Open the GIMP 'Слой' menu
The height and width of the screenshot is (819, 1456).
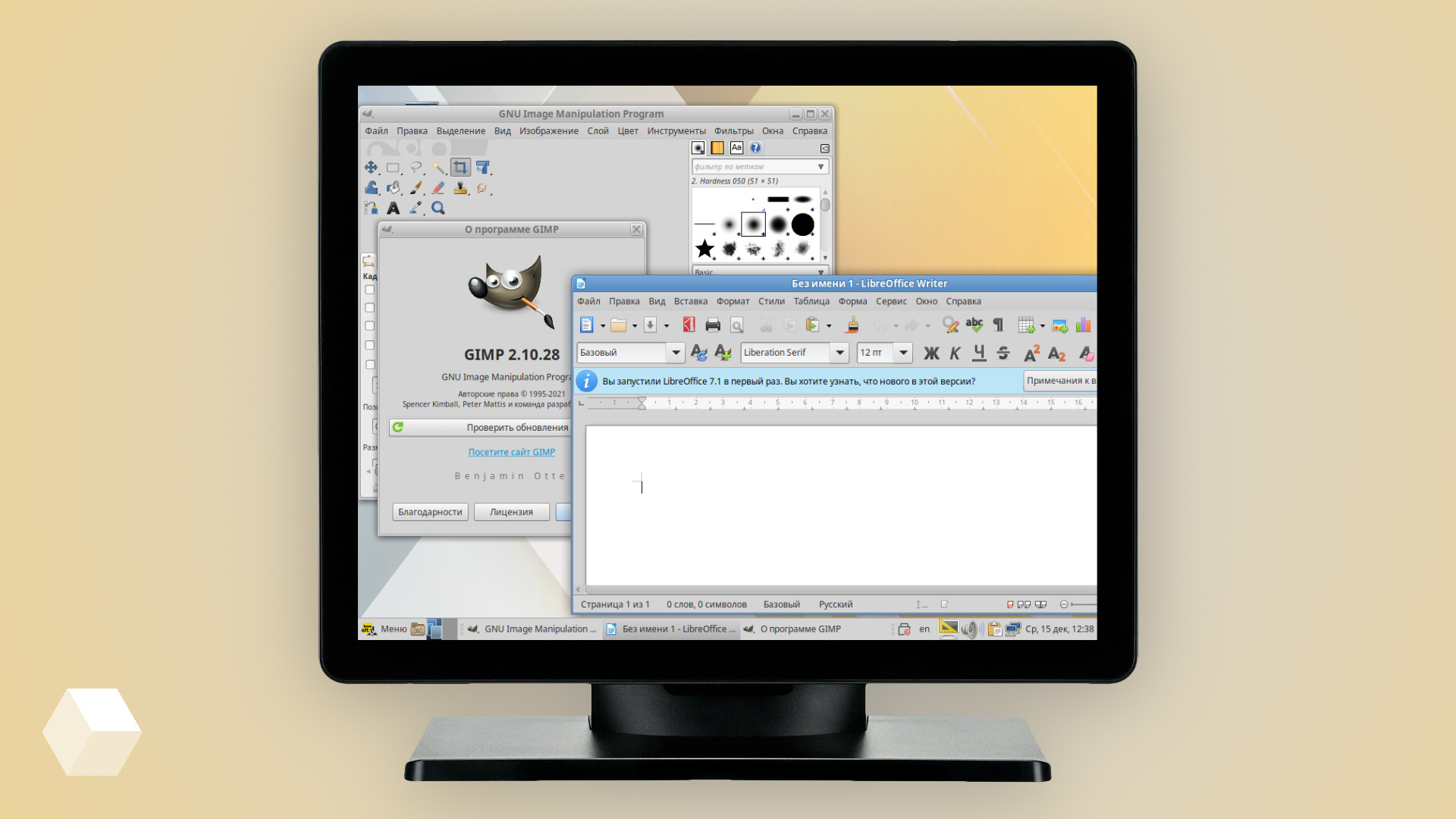coord(598,131)
